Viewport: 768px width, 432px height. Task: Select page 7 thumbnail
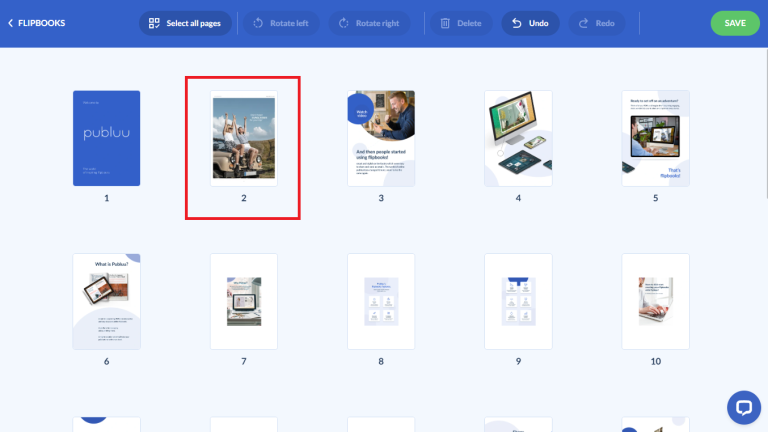click(244, 301)
